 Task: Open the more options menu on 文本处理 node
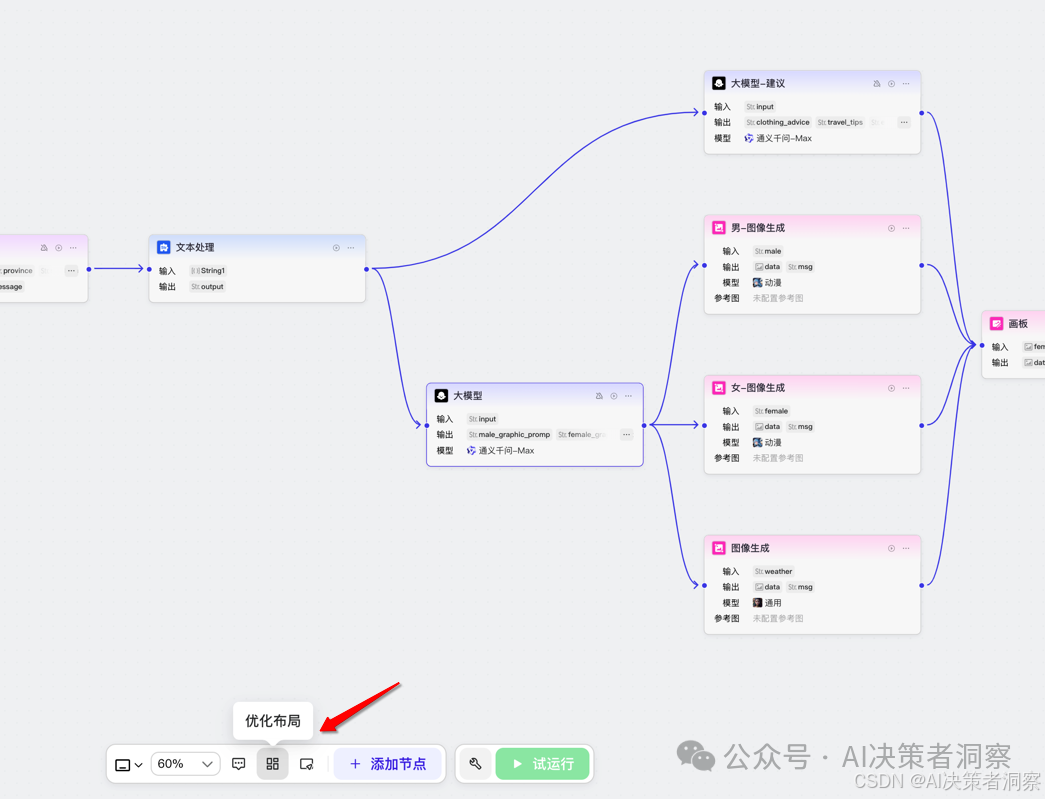pyautogui.click(x=351, y=248)
